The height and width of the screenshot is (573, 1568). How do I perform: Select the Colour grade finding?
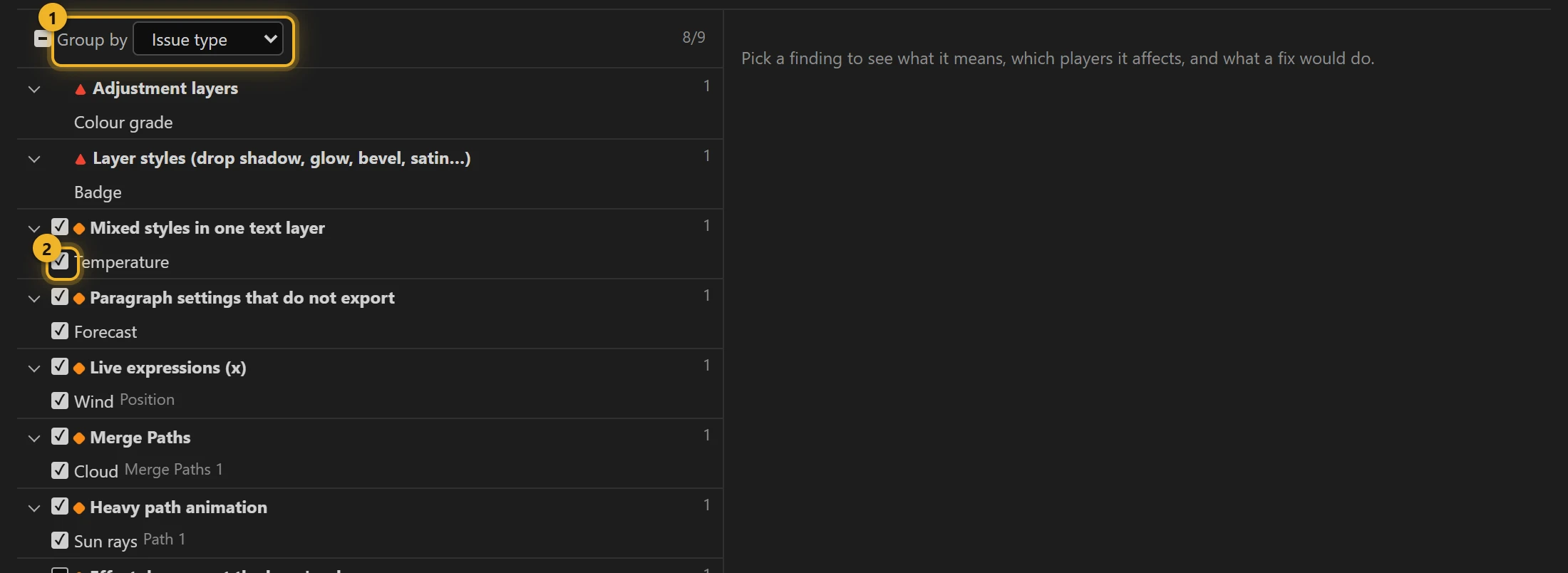[x=370, y=123]
